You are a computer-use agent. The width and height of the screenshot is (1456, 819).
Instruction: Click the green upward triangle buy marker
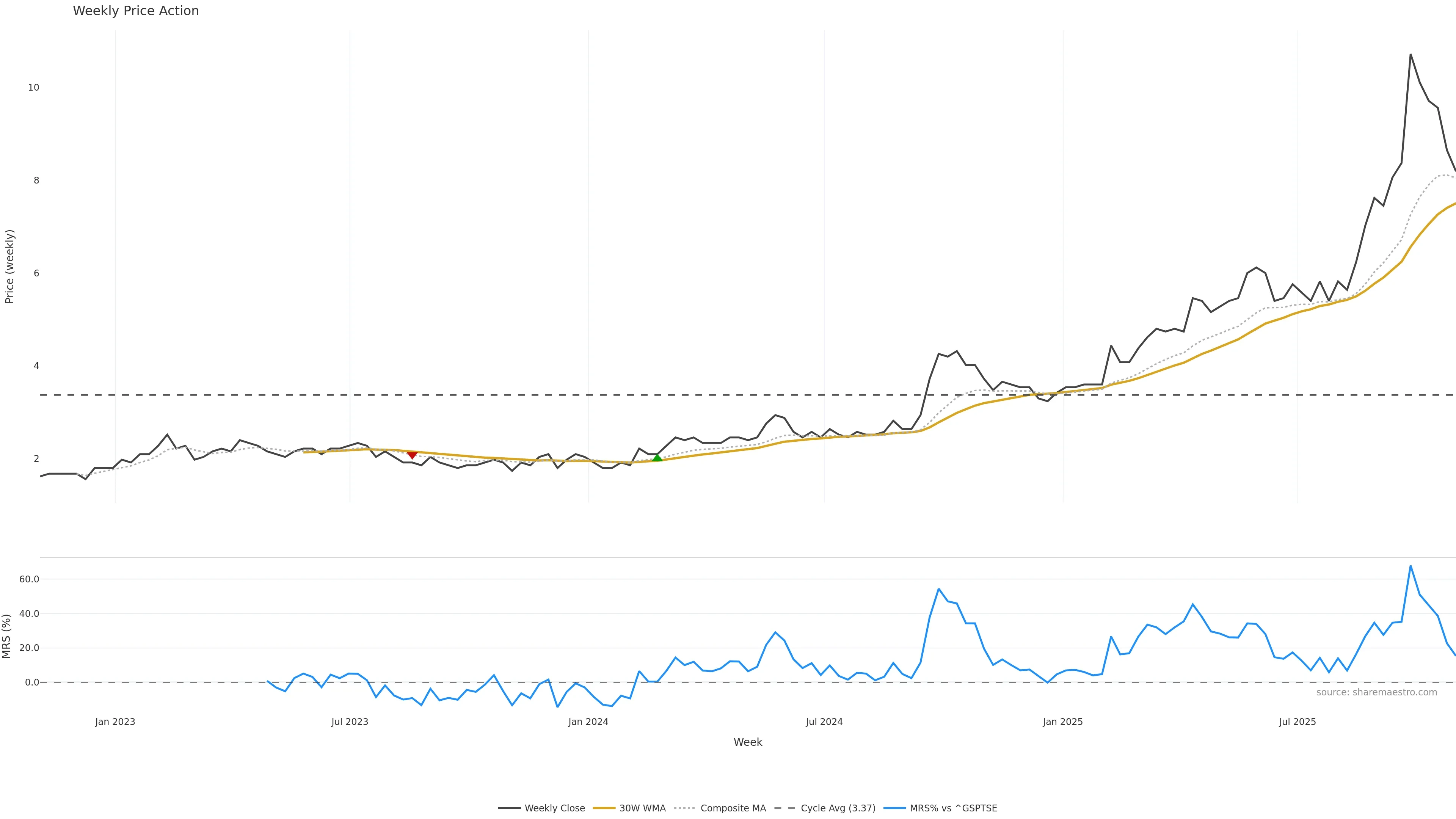(657, 457)
